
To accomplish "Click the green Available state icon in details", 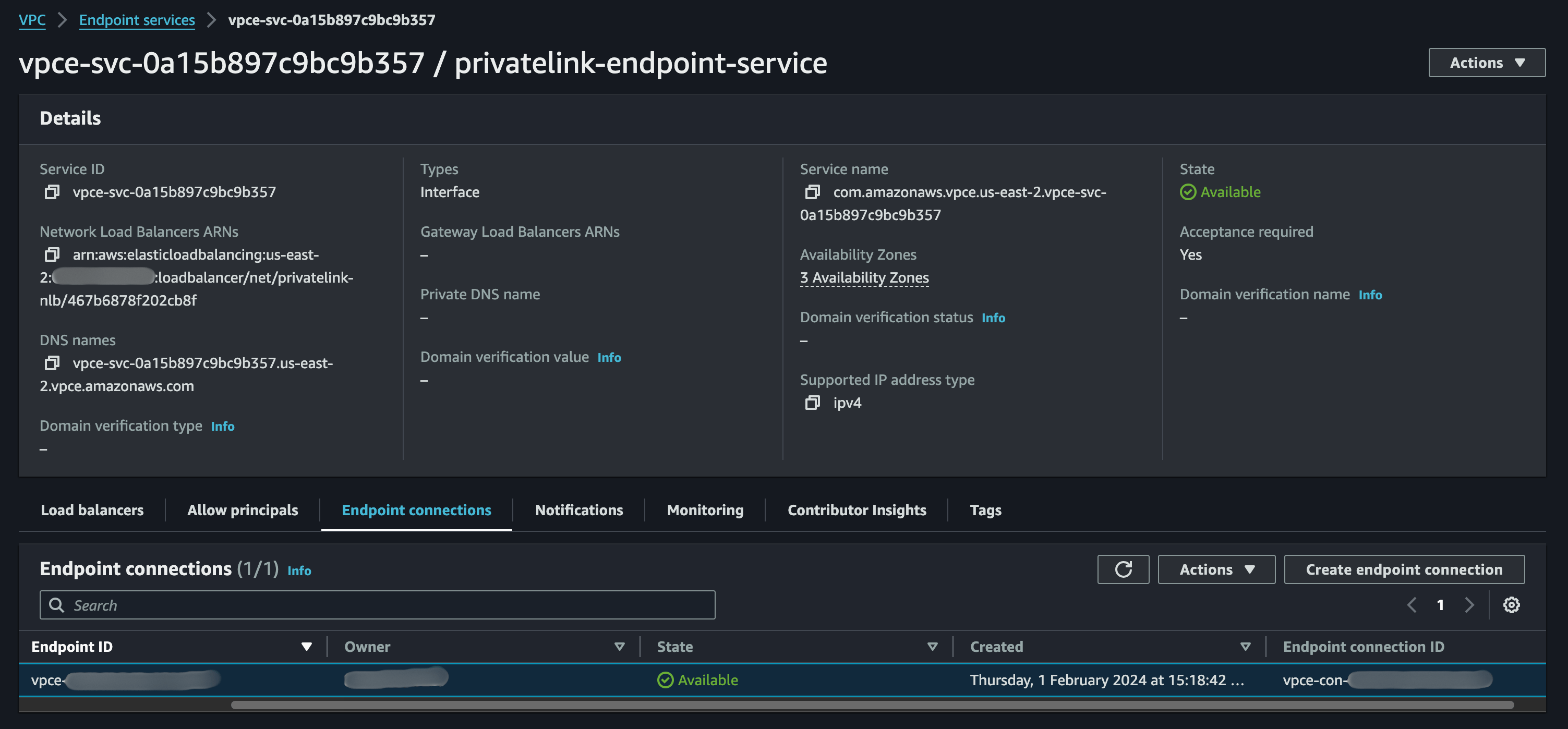I will (x=1188, y=192).
